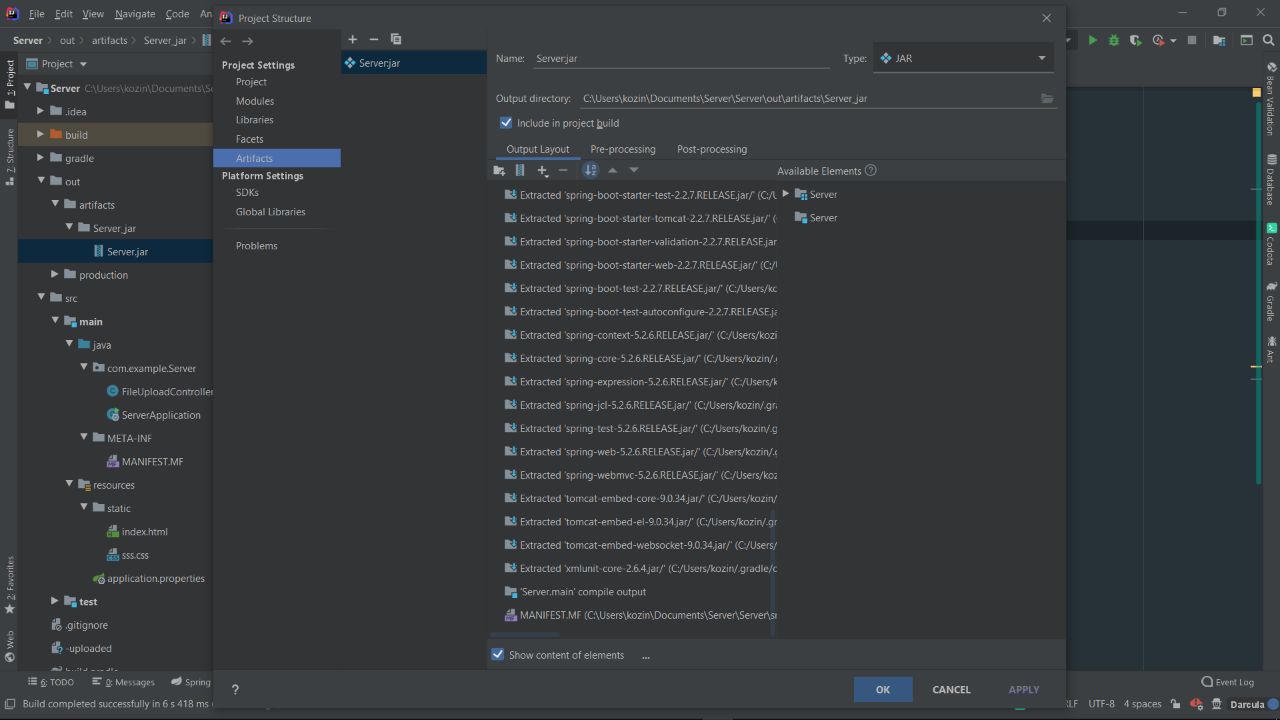The image size is (1280, 720).
Task: Open Bean Validation tool window
Action: 1271,98
